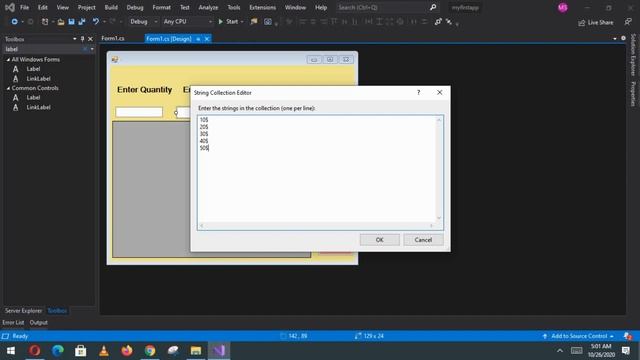Click the Save icon in toolbar
640x360 pixels.
coord(71,22)
